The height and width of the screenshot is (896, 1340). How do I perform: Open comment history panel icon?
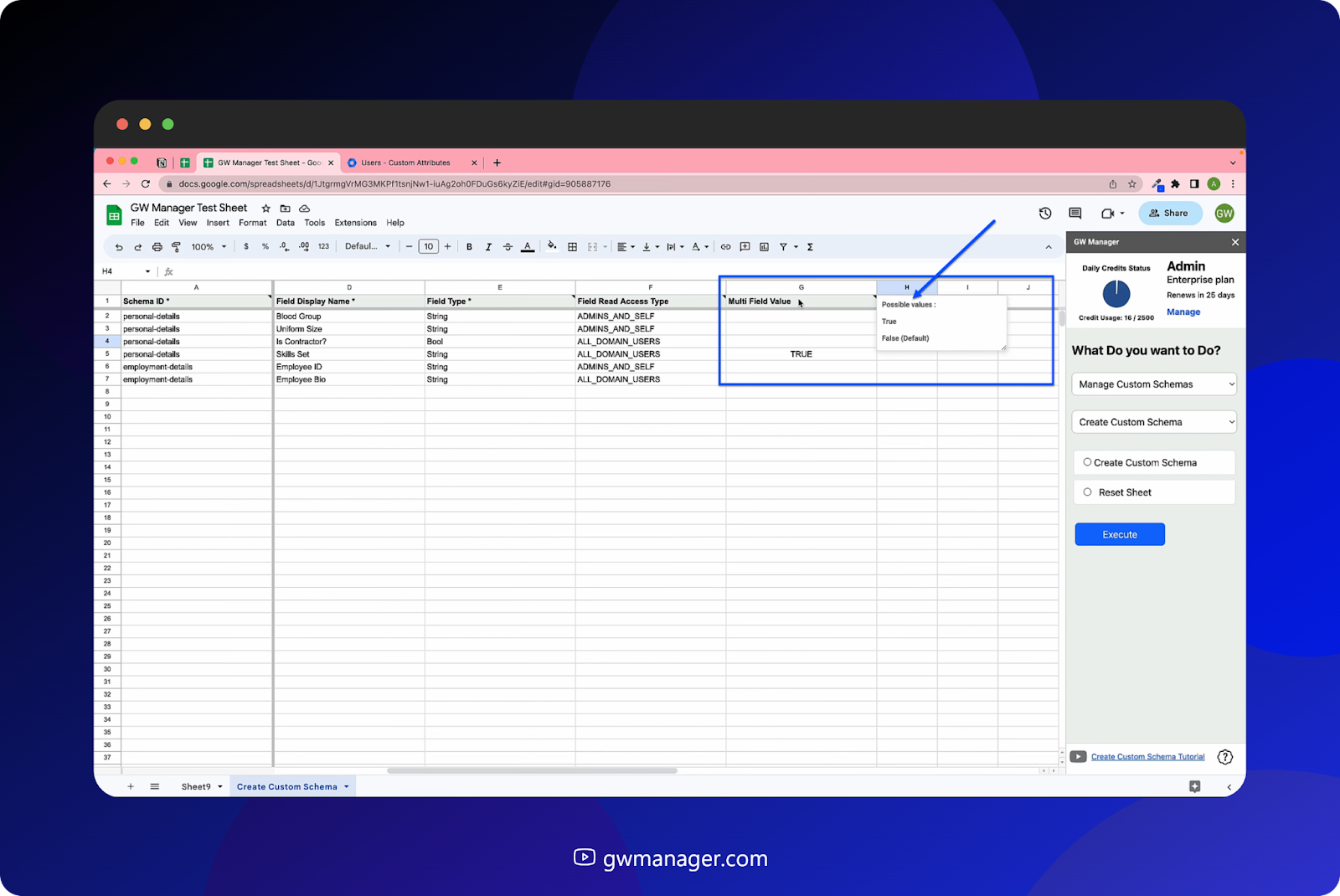(1075, 214)
